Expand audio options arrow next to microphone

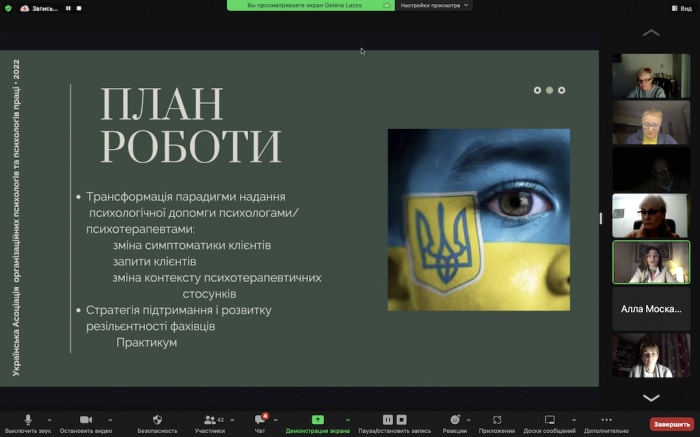pyautogui.click(x=53, y=420)
